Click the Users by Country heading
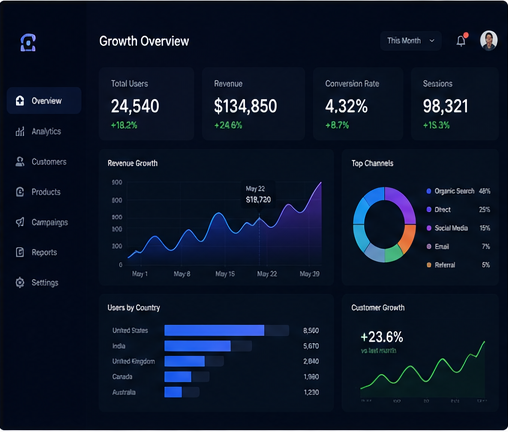 134,308
